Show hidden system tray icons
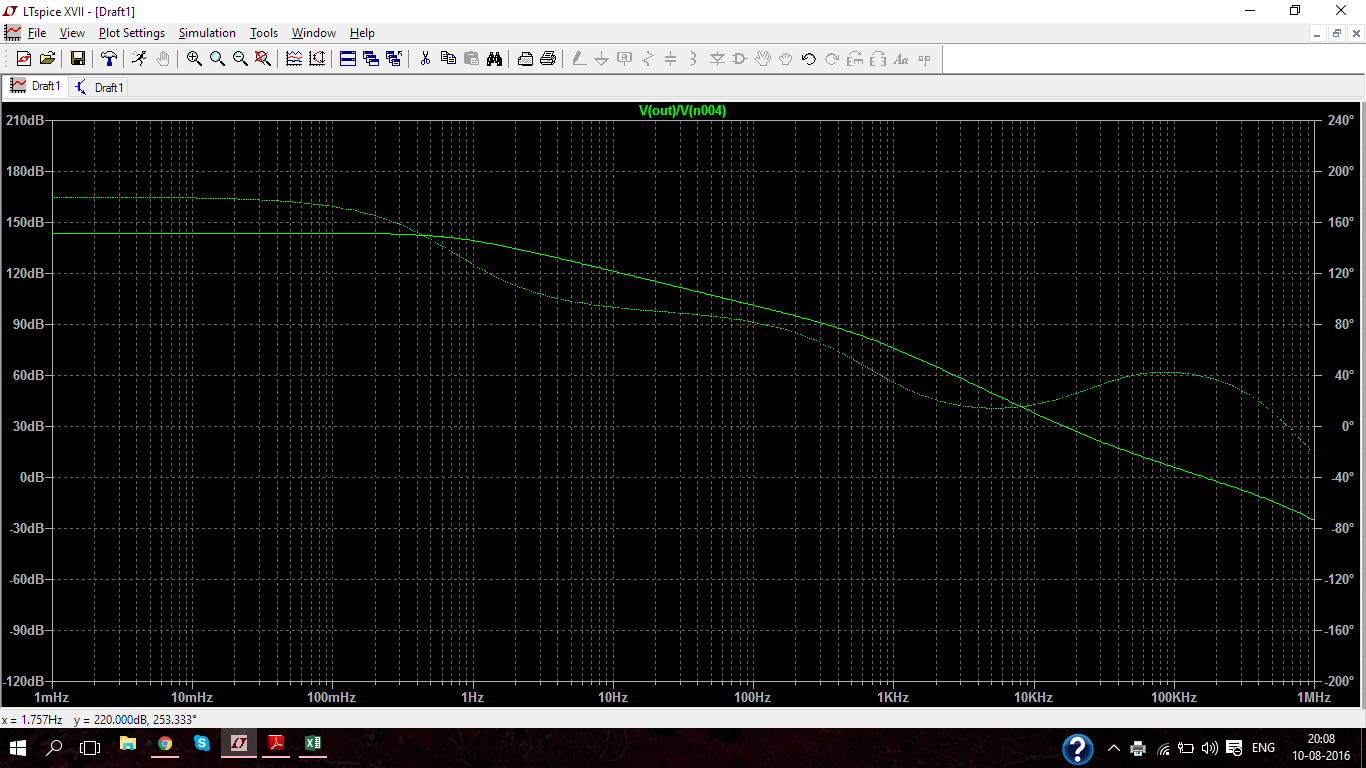Screen dimensions: 1366x768 click(1114, 748)
